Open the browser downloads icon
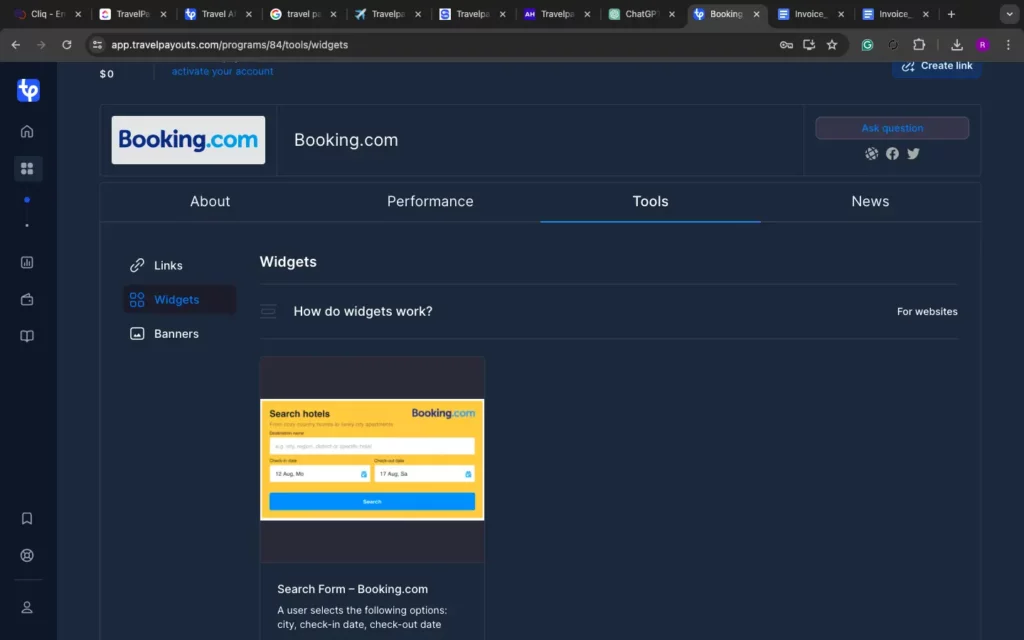This screenshot has height=640, width=1024. (x=957, y=44)
